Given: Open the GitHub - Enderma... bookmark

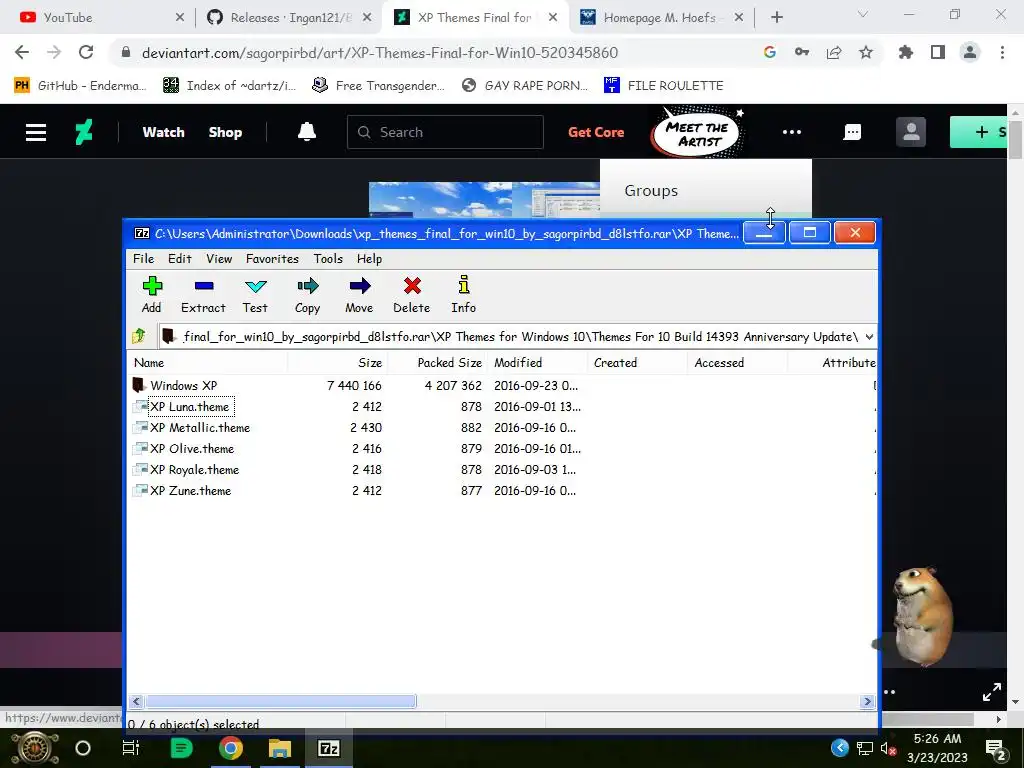Looking at the screenshot, I should pos(80,86).
